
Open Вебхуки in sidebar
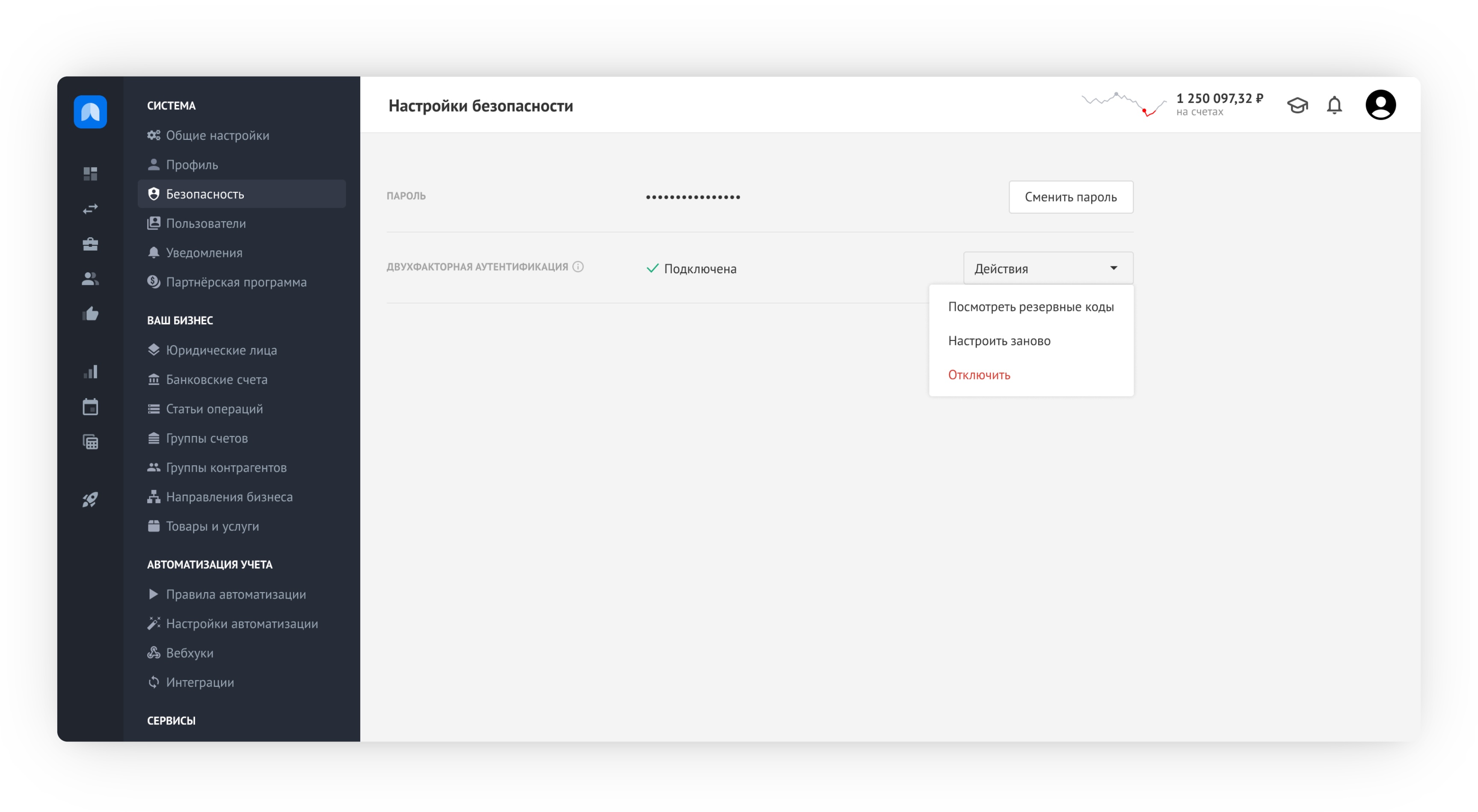tap(242, 653)
